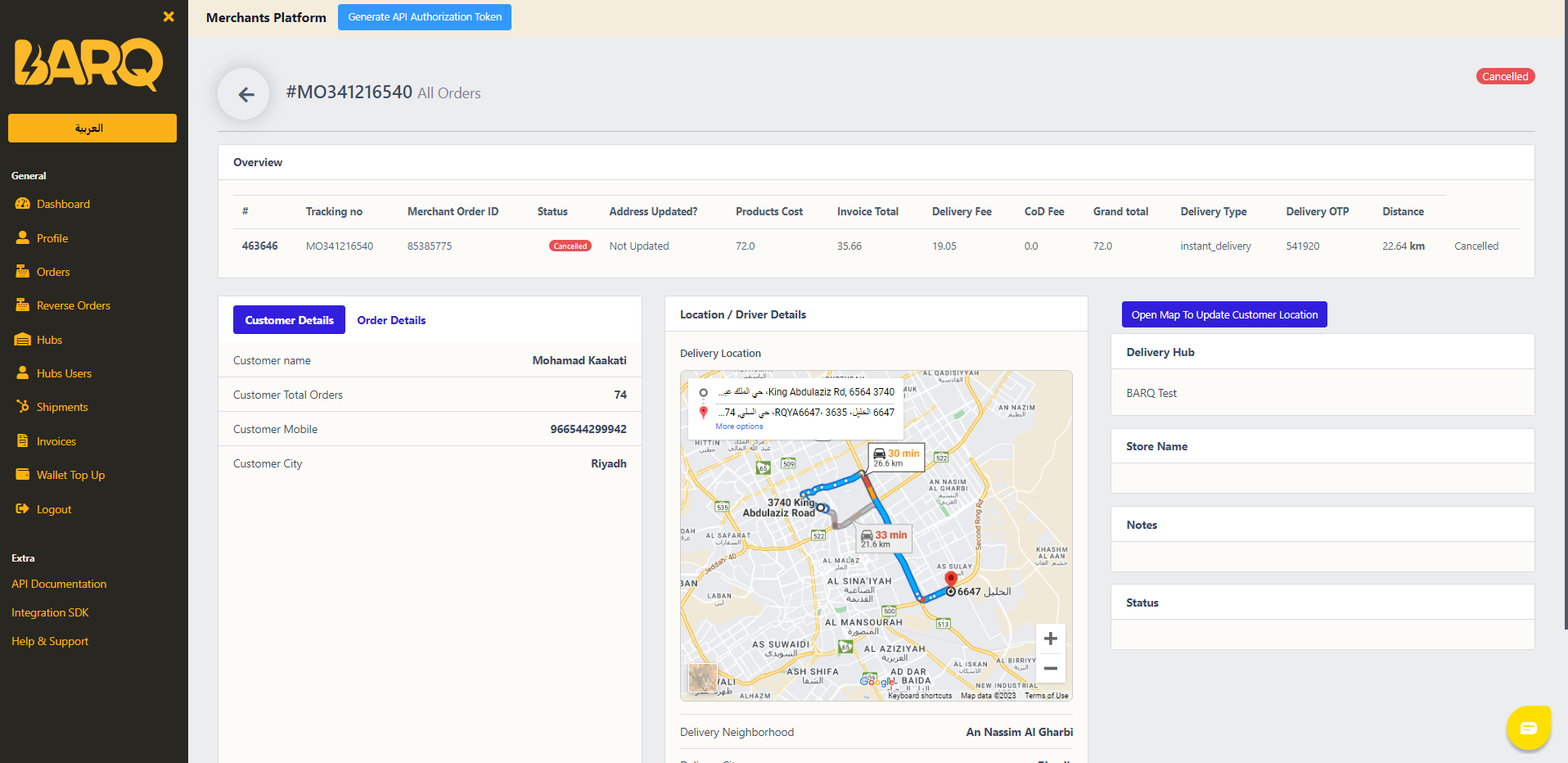Image resolution: width=1568 pixels, height=763 pixels.
Task: Click the back arrow button
Action: (x=246, y=95)
